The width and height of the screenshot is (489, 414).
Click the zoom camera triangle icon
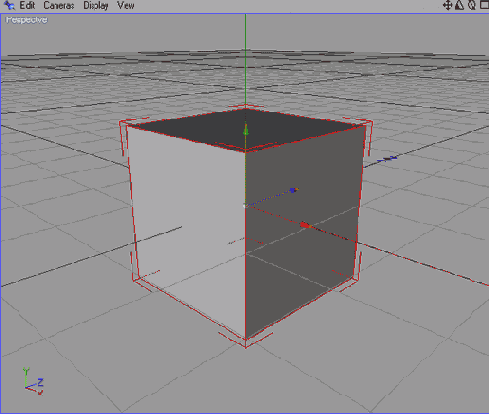(460, 5)
